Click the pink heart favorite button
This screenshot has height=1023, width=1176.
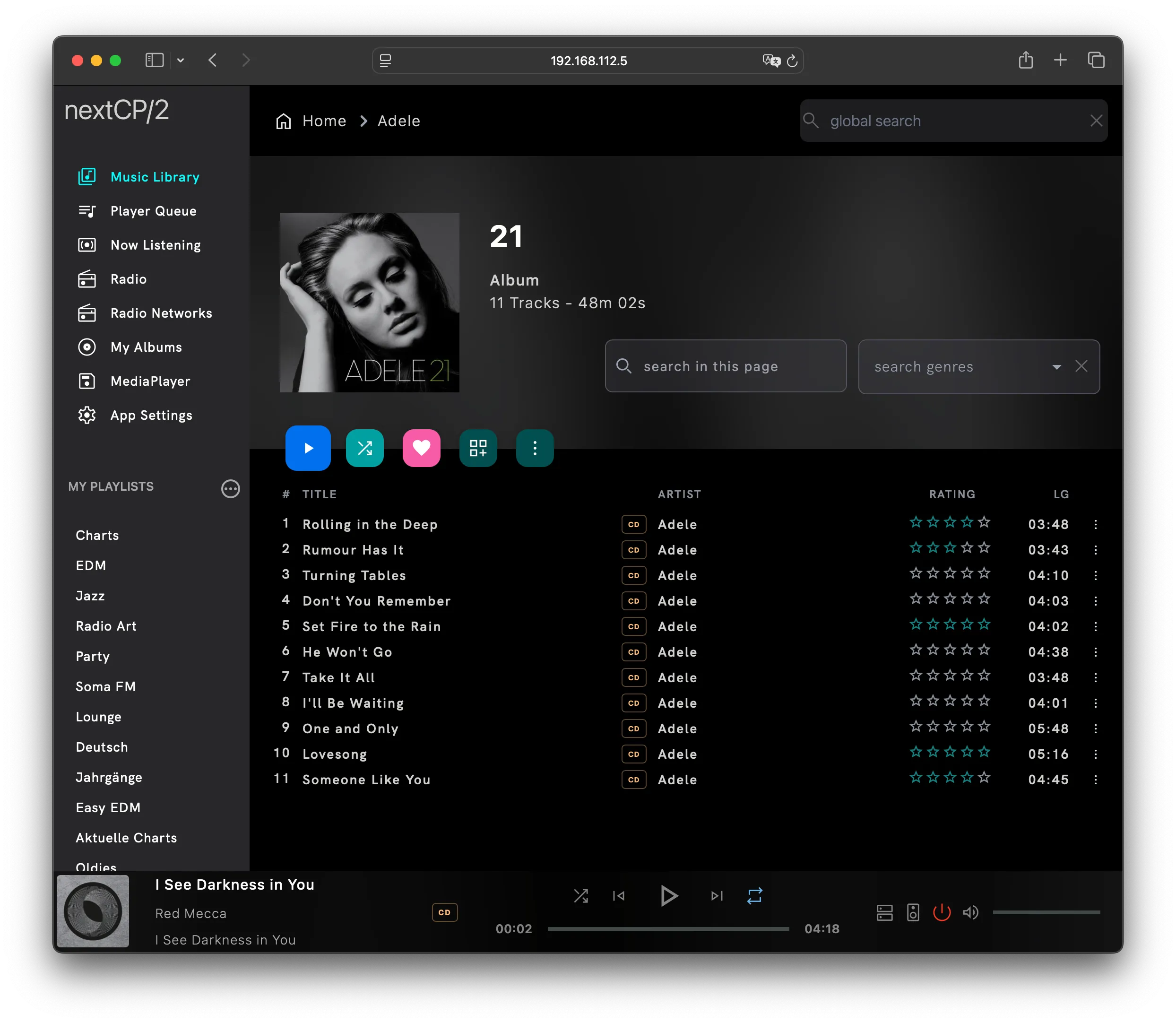(x=421, y=448)
